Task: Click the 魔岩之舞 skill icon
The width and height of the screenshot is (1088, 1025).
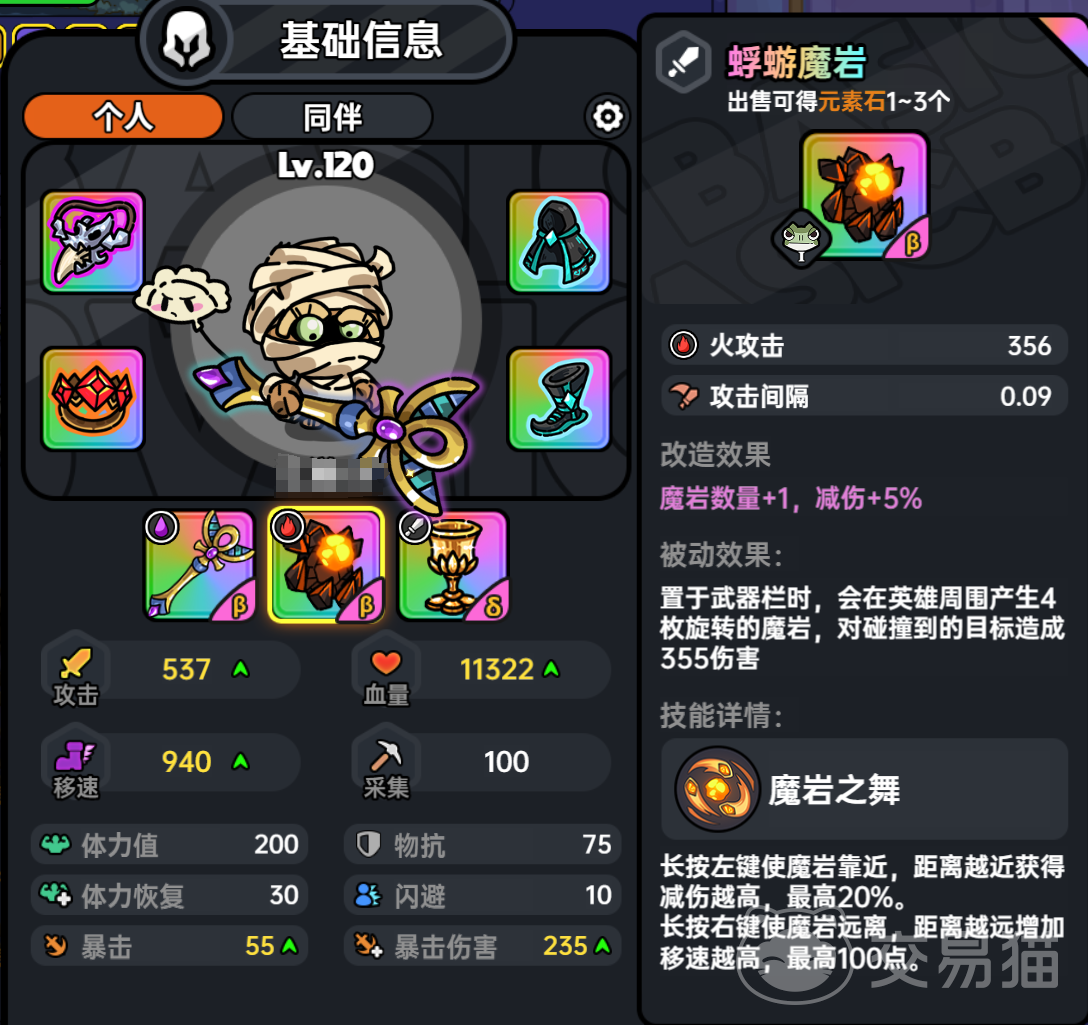Action: click(x=717, y=789)
